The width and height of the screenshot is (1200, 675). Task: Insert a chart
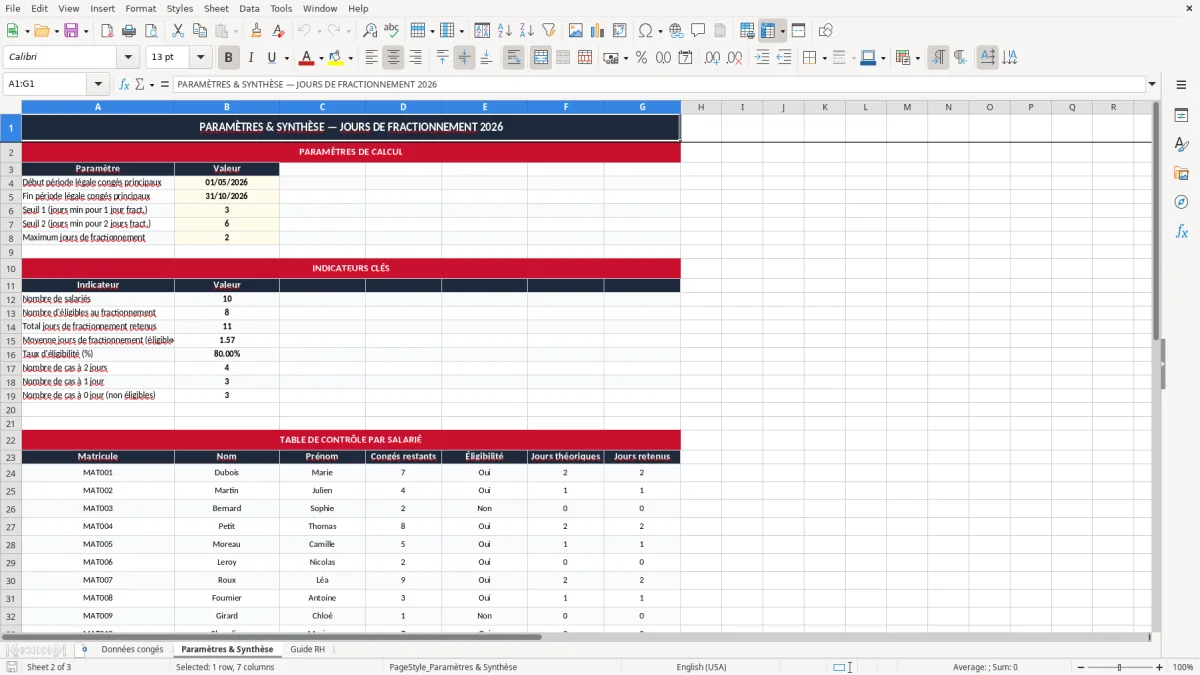point(598,31)
